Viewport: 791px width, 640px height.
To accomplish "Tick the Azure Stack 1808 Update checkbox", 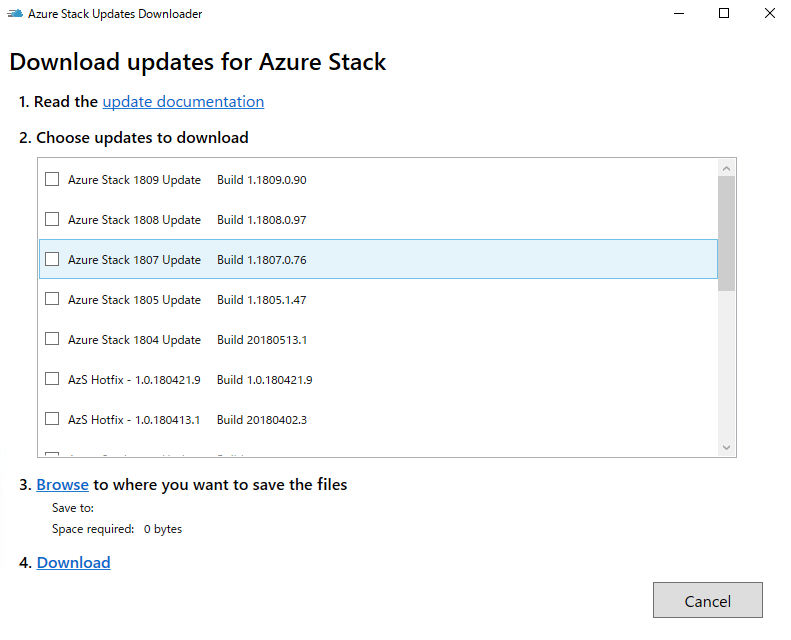I will [52, 219].
